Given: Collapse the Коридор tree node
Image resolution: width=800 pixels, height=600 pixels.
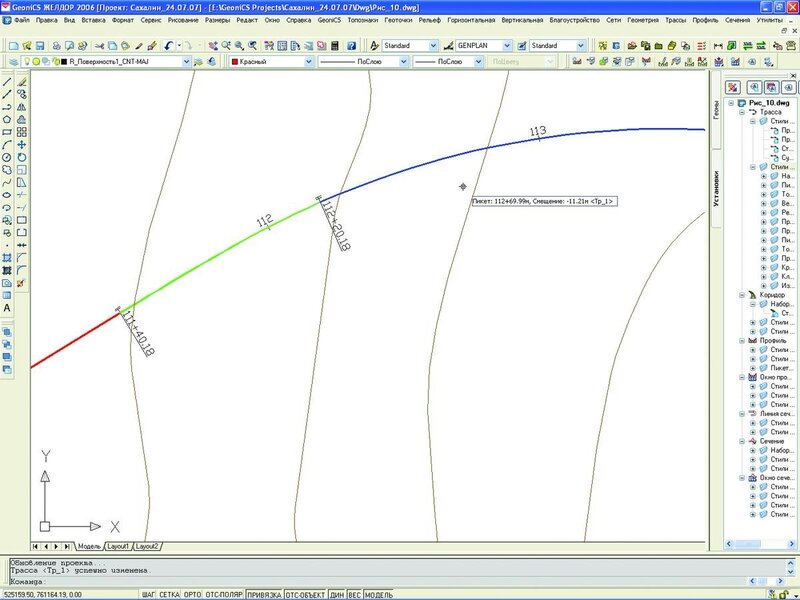Looking at the screenshot, I should coord(742,295).
